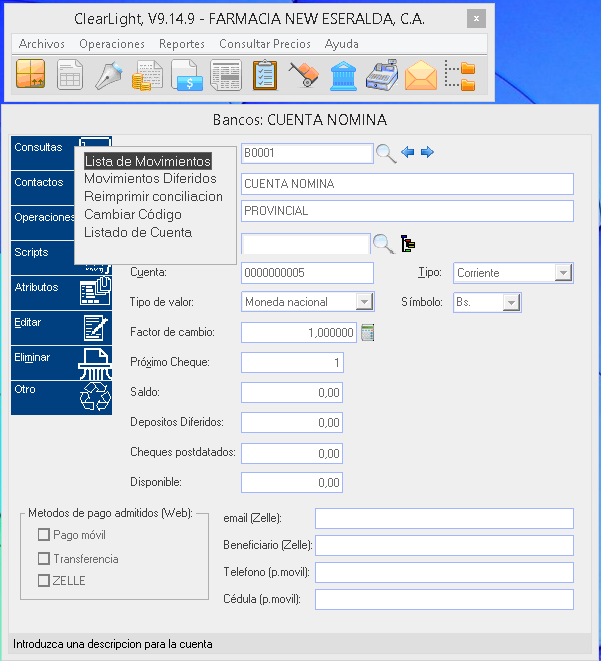Image resolution: width=601 pixels, height=661 pixels.
Task: Expand the Tipo dropdown showing Corriente
Action: coord(562,273)
